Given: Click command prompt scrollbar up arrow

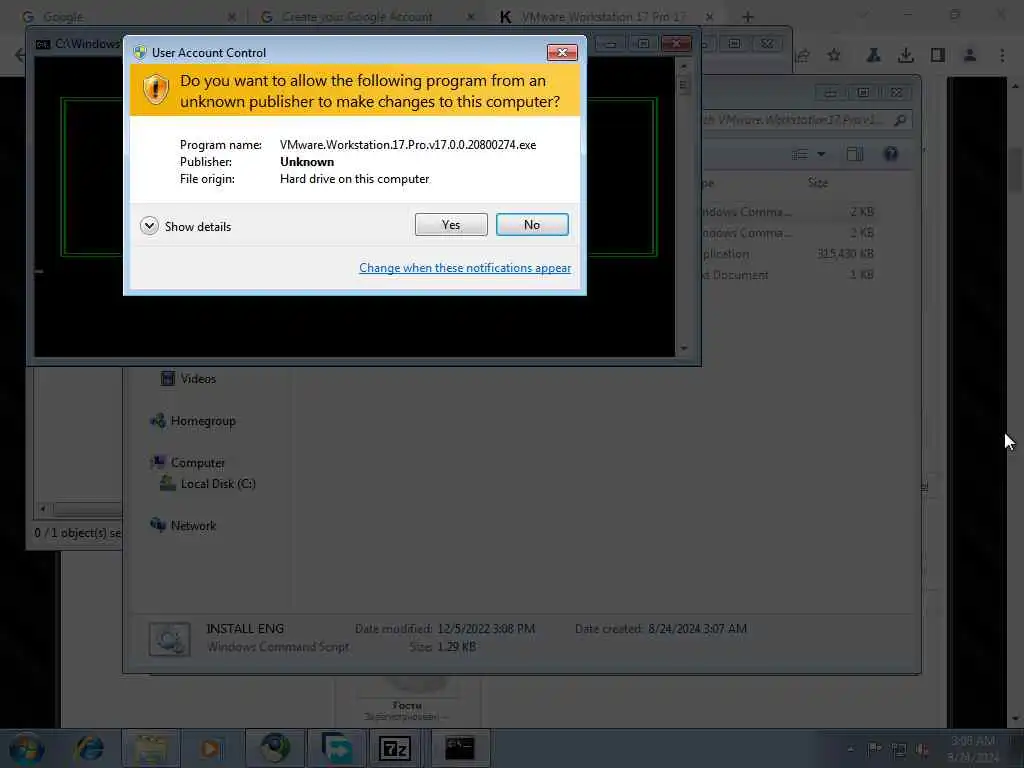Looking at the screenshot, I should [684, 66].
